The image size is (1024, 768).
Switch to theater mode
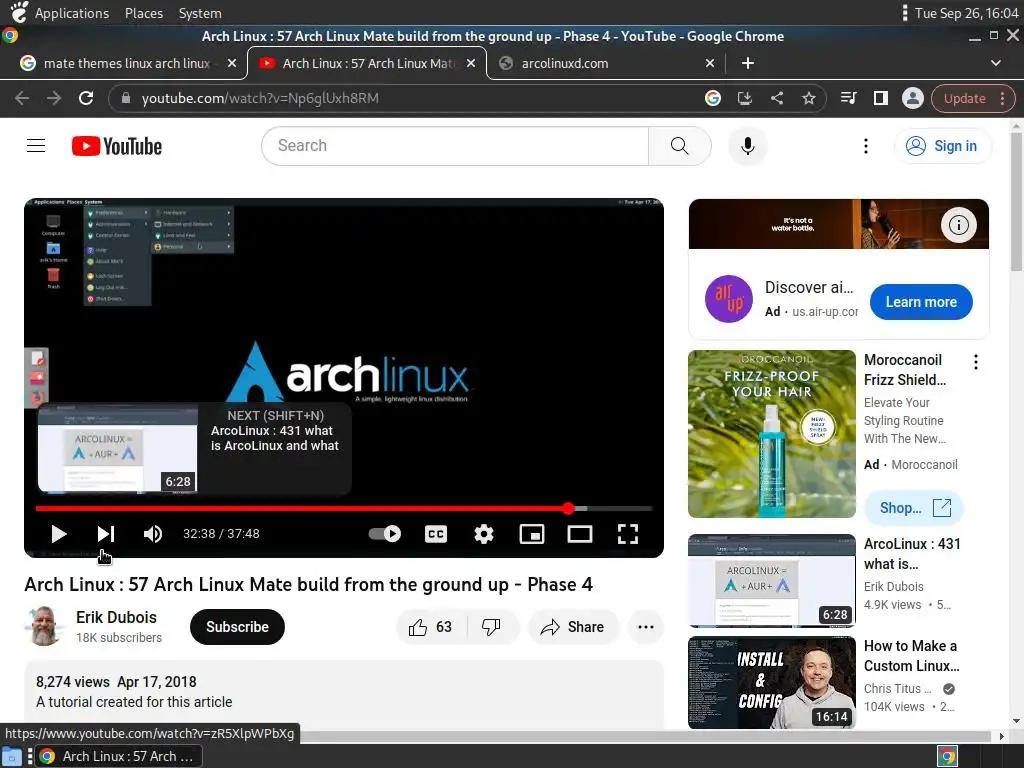click(580, 534)
